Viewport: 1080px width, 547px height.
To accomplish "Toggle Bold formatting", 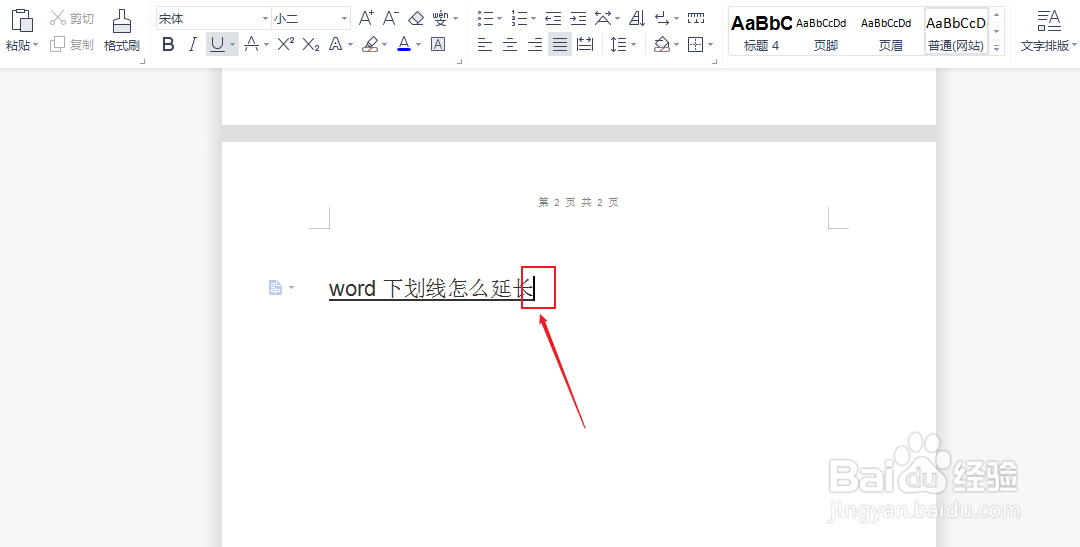I will coord(168,45).
